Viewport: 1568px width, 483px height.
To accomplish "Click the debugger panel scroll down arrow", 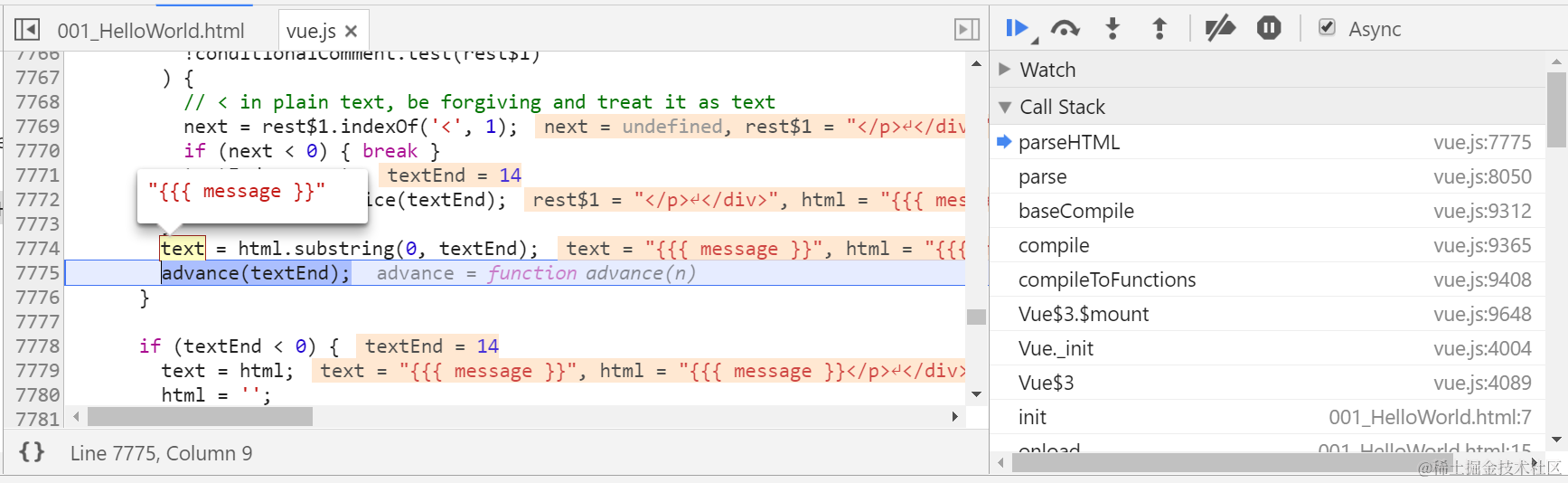I will [1556, 440].
